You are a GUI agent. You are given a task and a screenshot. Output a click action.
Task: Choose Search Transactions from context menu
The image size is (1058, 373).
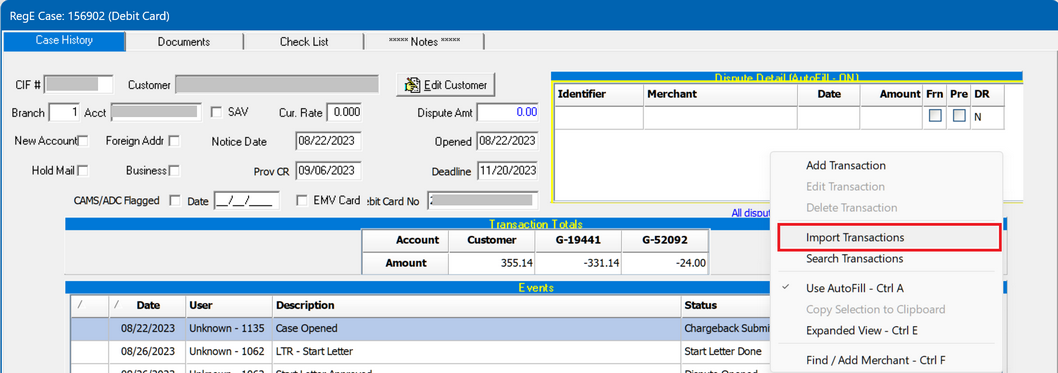point(887,259)
